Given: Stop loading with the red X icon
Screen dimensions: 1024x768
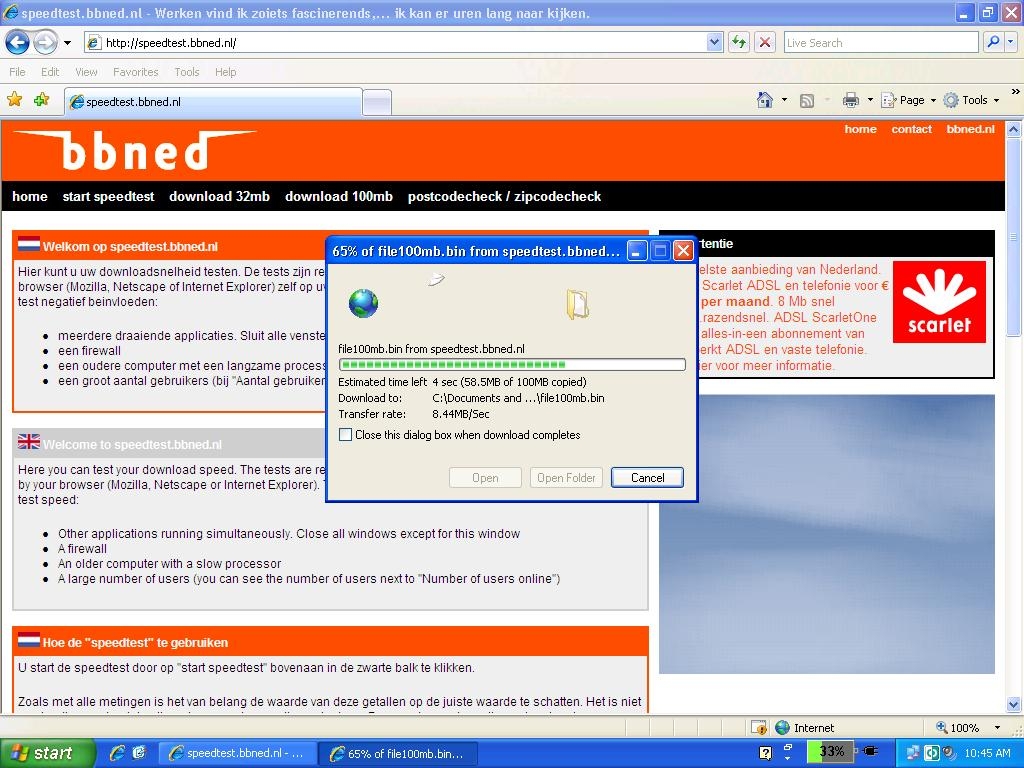Looking at the screenshot, I should [765, 43].
